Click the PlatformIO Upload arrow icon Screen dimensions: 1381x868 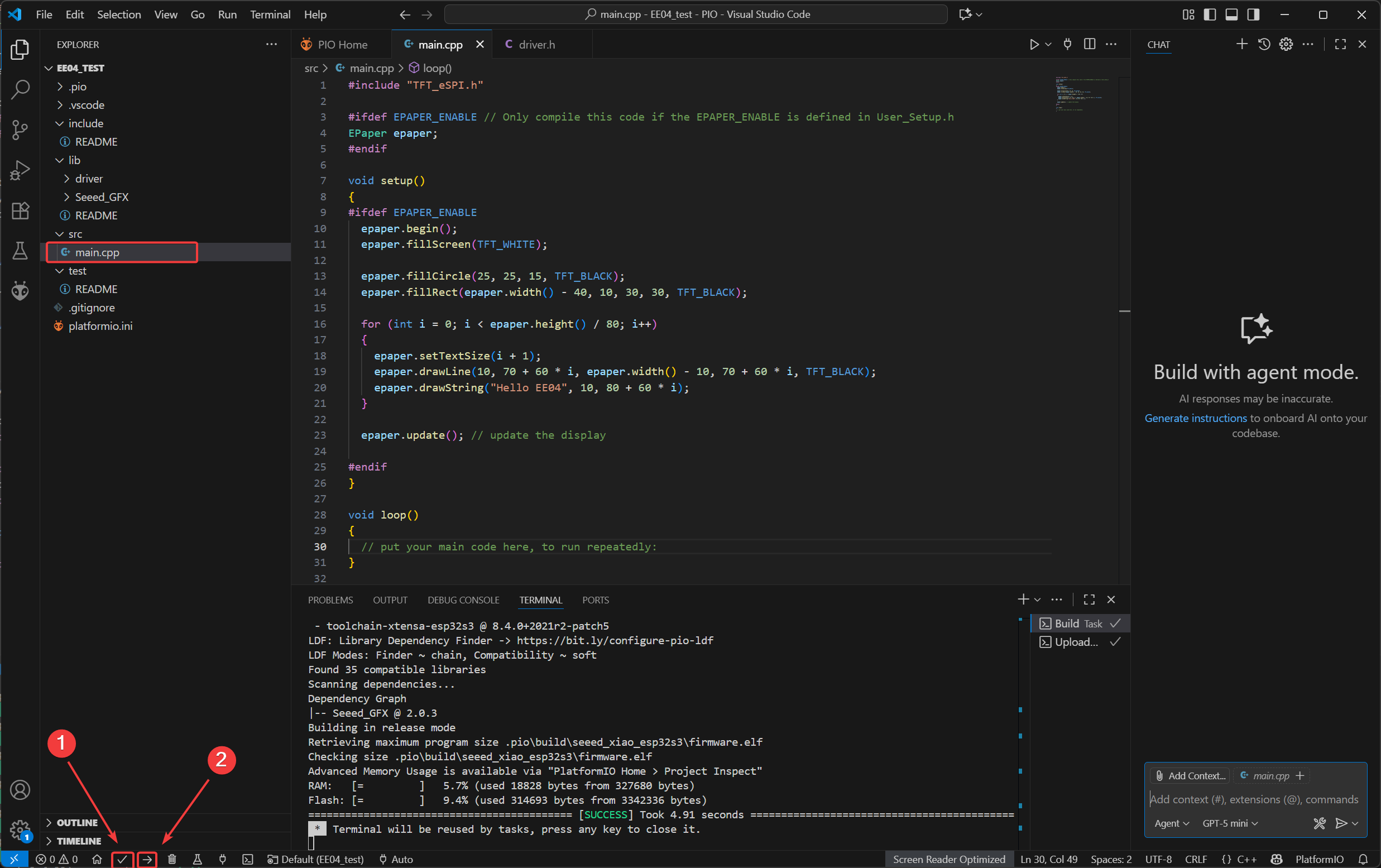click(147, 859)
